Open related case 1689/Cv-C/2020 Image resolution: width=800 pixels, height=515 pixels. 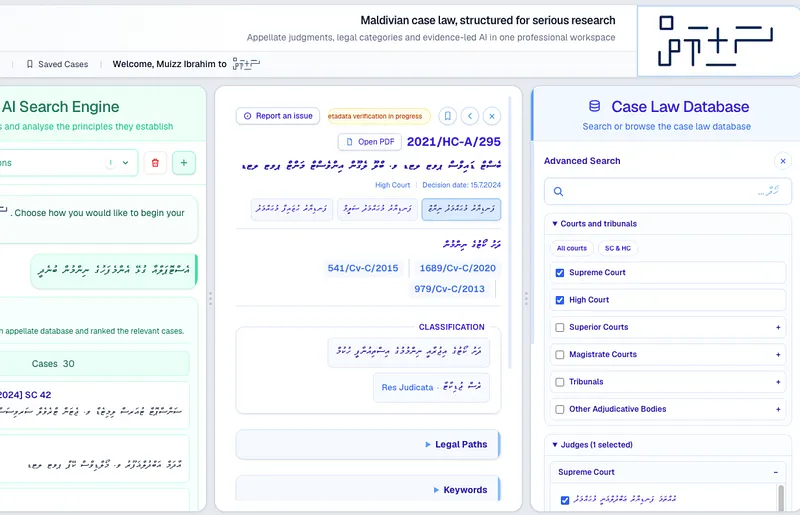pyautogui.click(x=458, y=268)
